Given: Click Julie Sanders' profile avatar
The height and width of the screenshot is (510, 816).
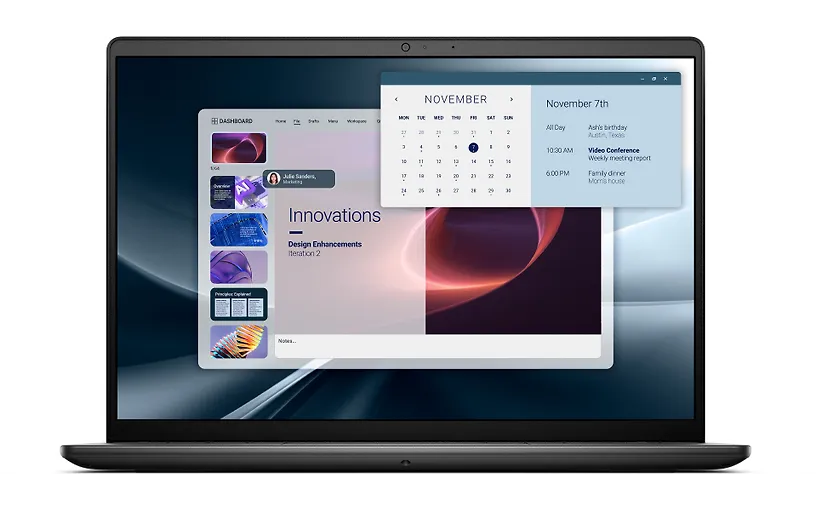Looking at the screenshot, I should pos(273,179).
